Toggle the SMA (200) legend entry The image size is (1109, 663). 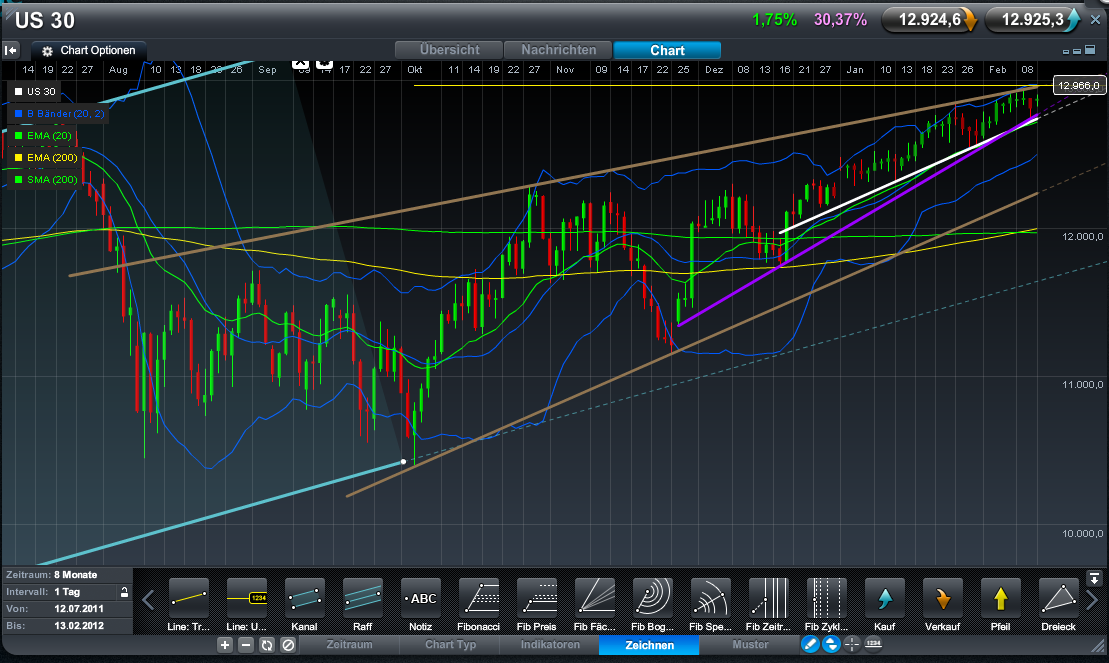click(45, 179)
